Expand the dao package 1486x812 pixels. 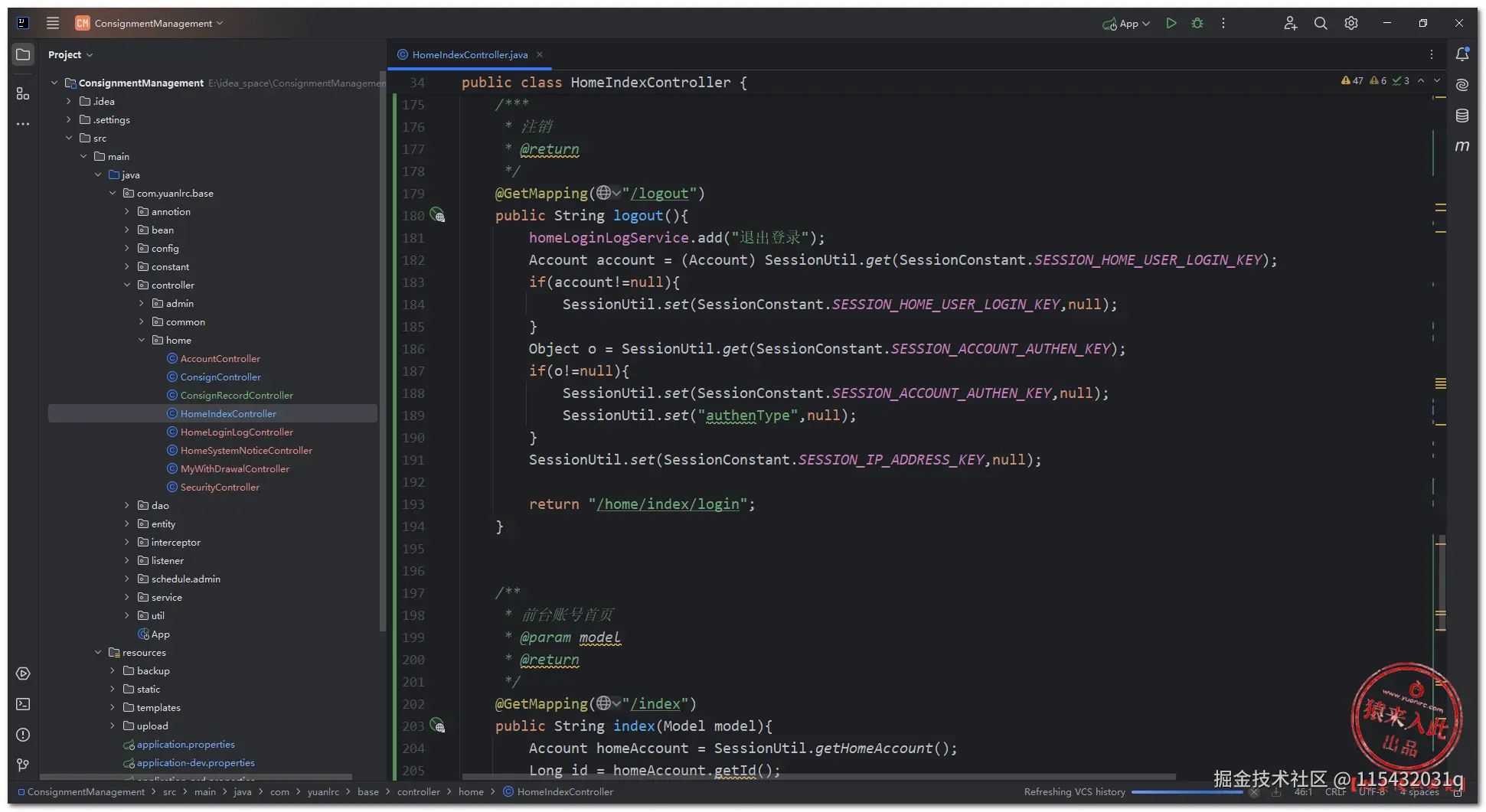127,505
